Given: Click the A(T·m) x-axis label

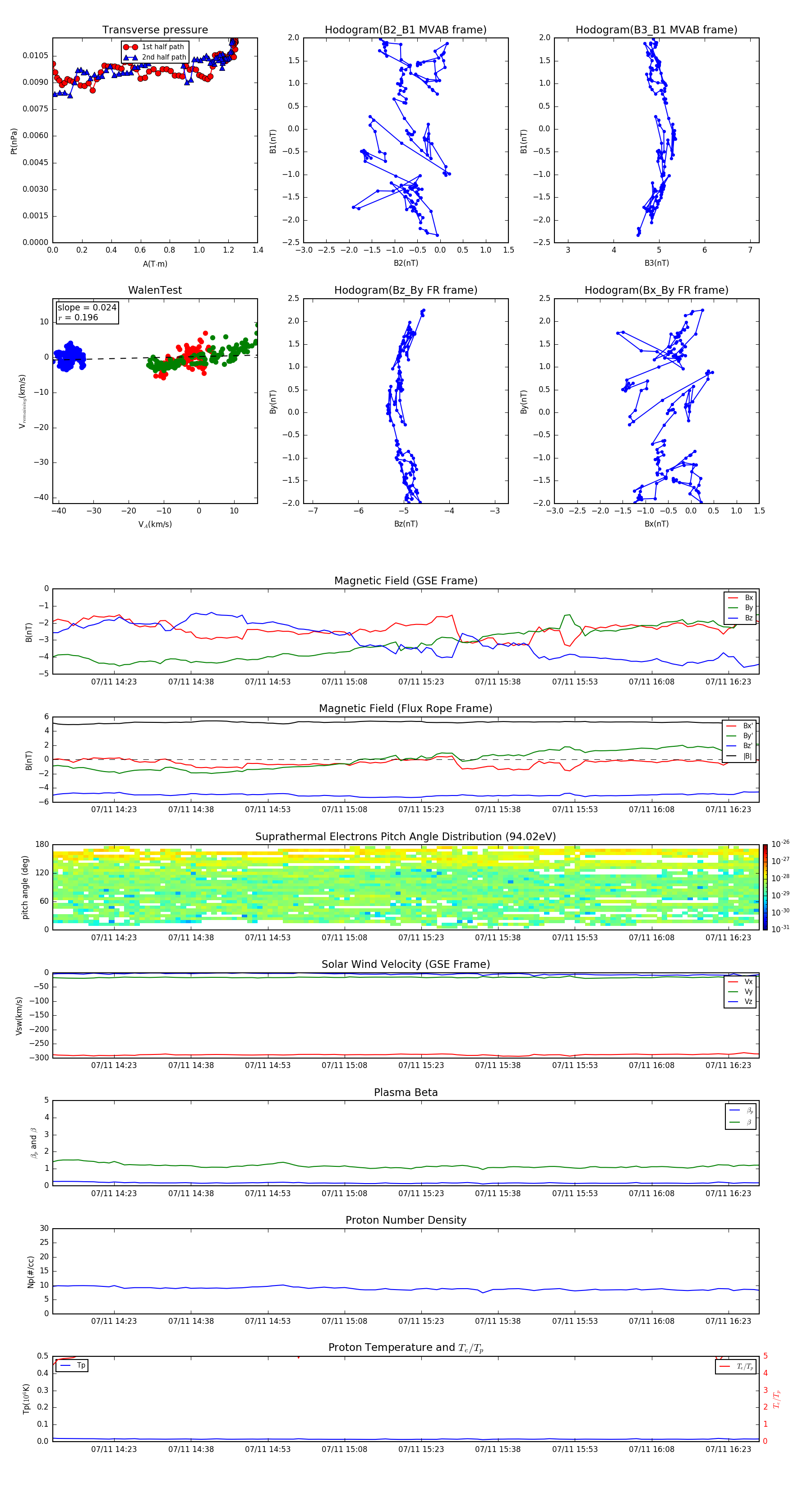Looking at the screenshot, I should 155,264.
